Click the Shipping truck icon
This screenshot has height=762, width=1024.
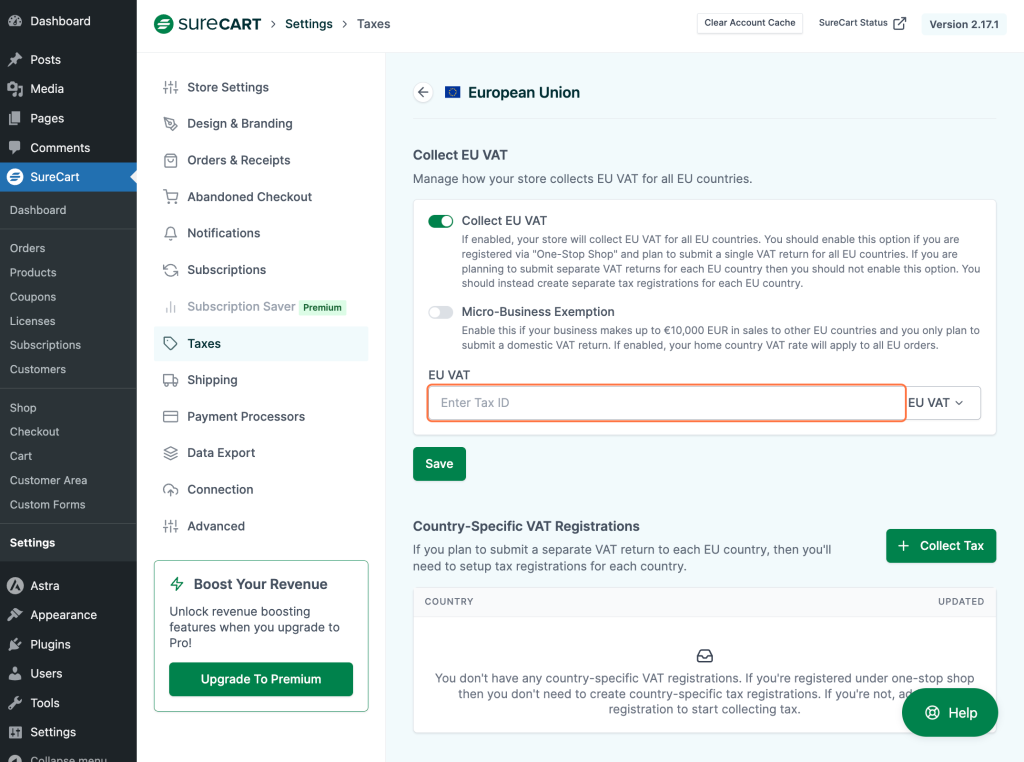170,380
